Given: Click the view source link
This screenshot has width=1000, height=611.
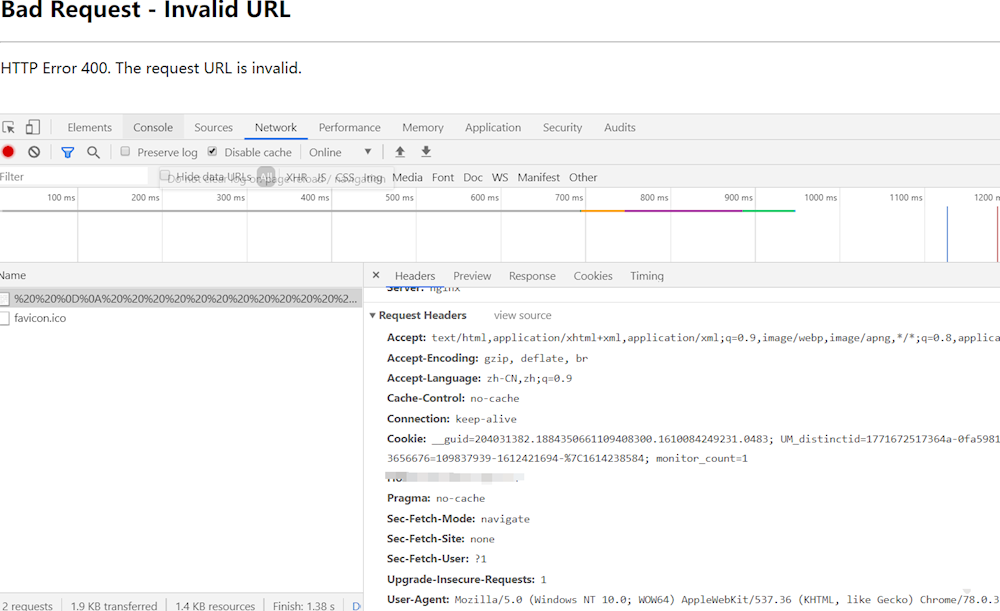Looking at the screenshot, I should coord(522,315).
